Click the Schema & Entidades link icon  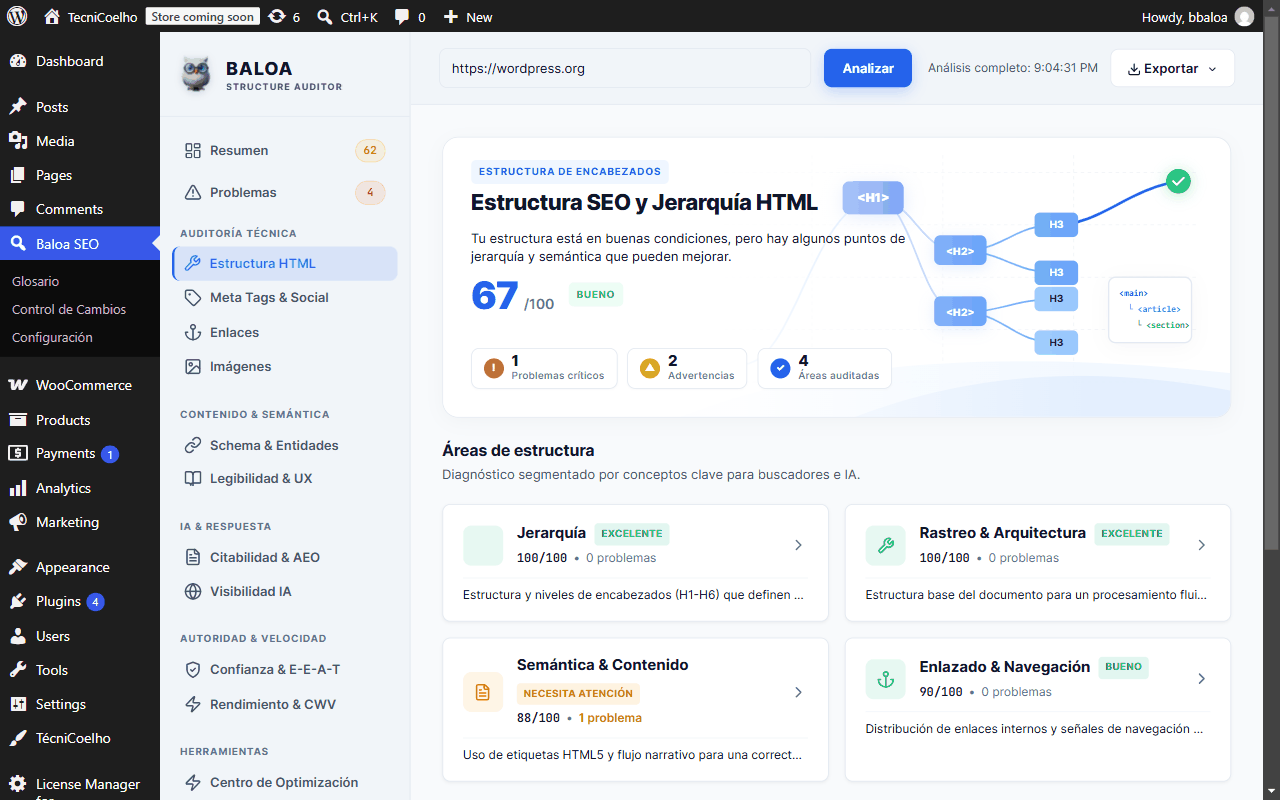pyautogui.click(x=193, y=445)
